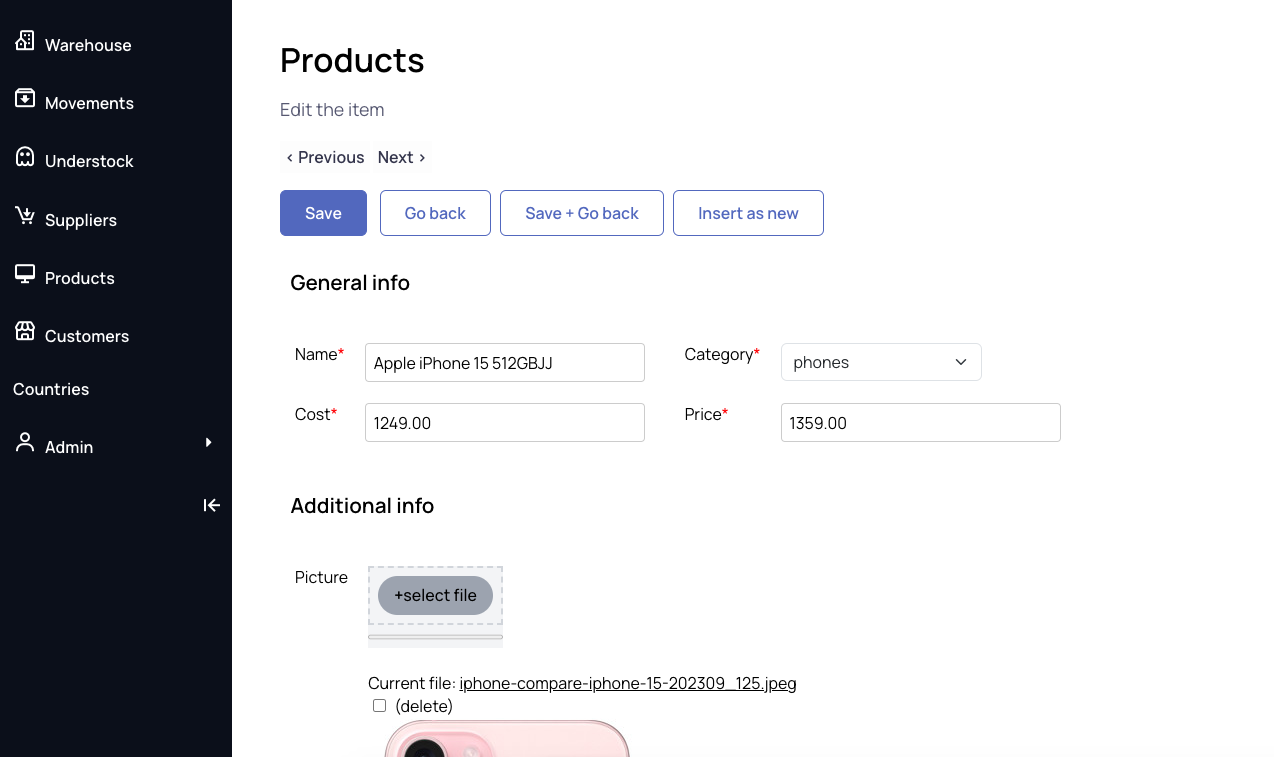Expand the Admin submenu arrow

point(208,442)
